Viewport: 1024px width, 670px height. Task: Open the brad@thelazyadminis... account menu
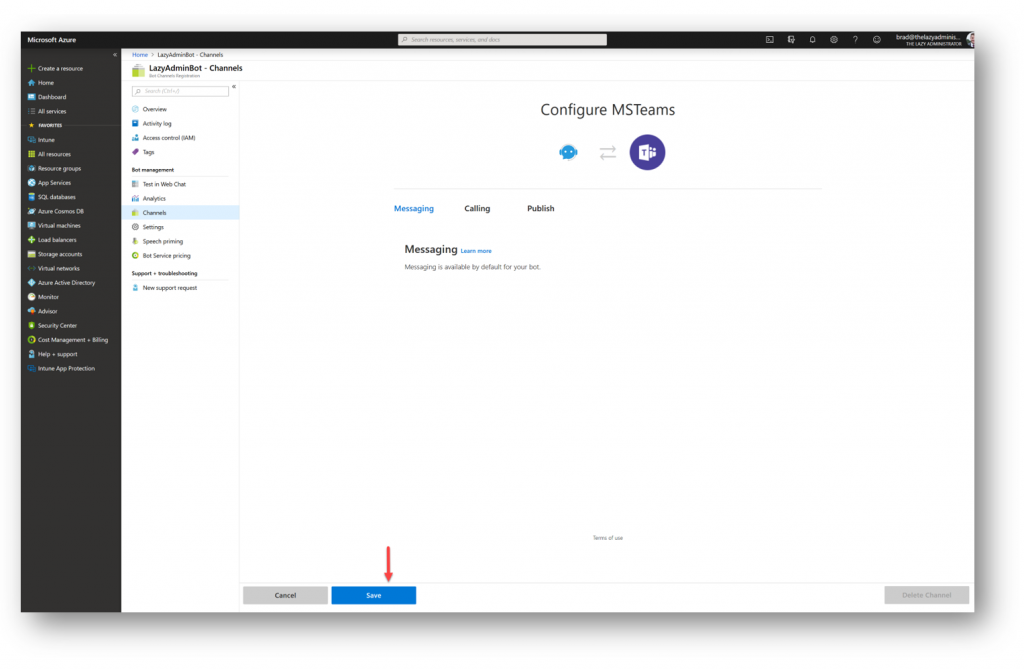(933, 40)
